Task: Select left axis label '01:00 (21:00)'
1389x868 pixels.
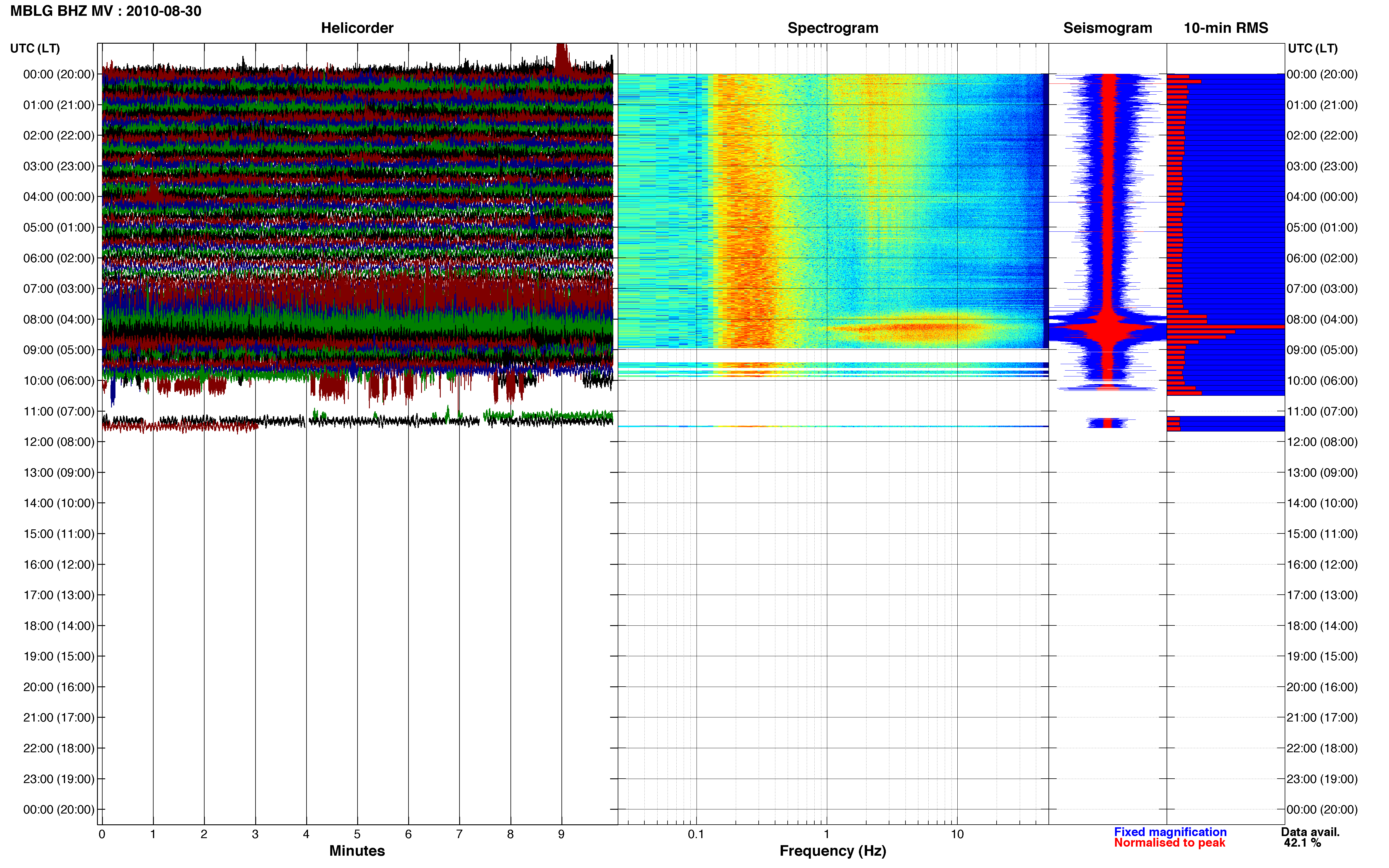Action: 59,105
